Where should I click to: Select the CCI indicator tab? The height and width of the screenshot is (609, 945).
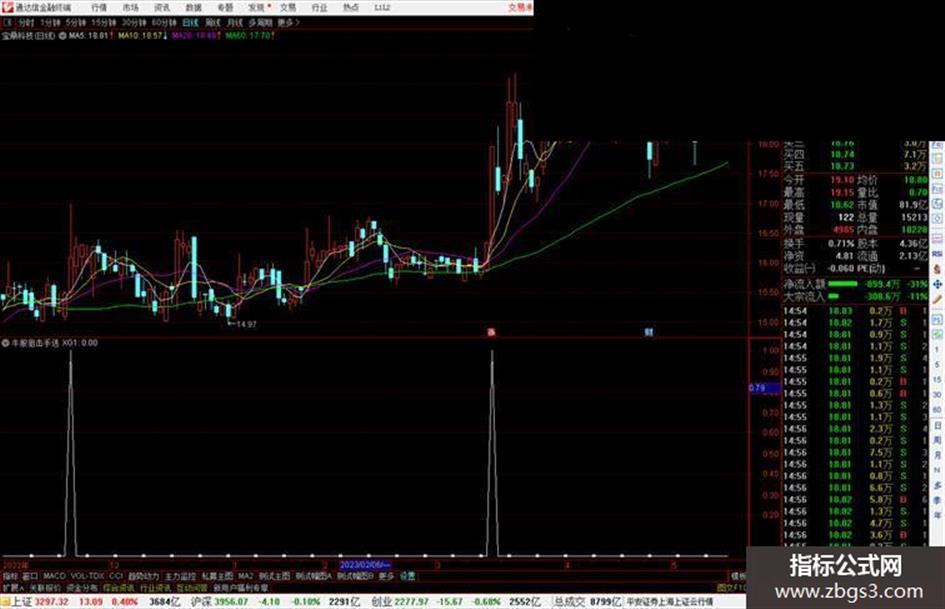coord(116,576)
